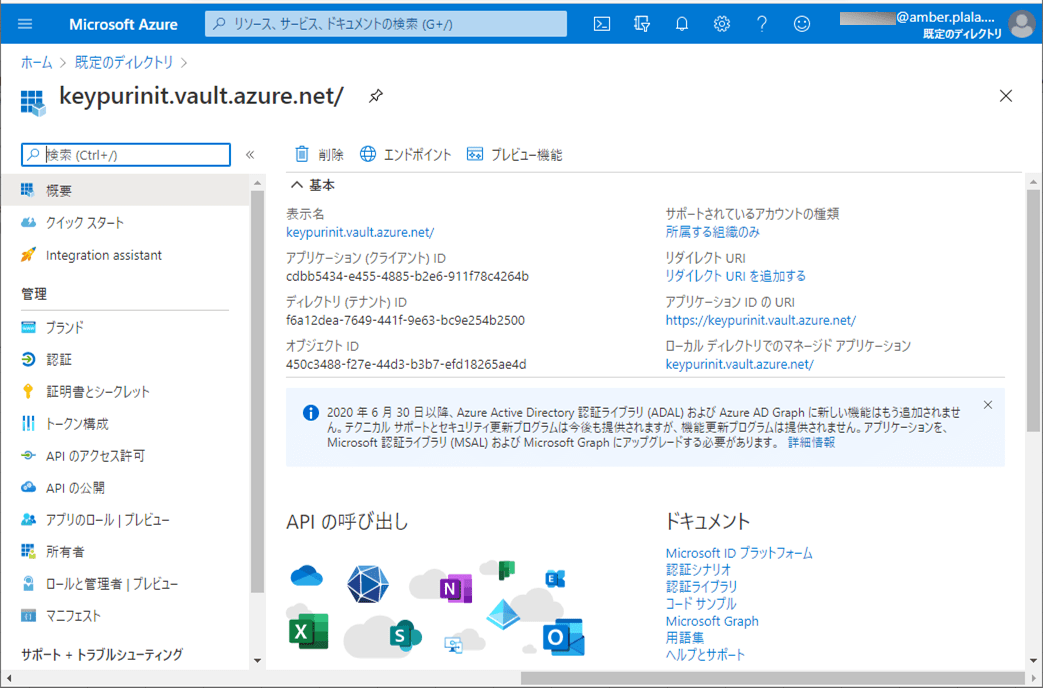
Task: Click the object ID value
Action: [406, 364]
